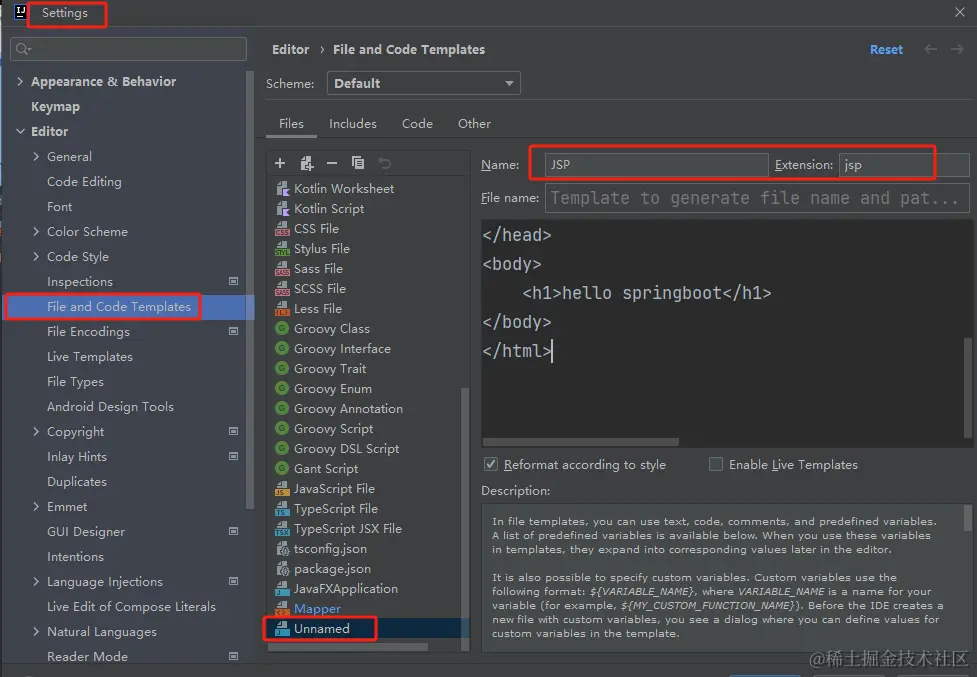The width and height of the screenshot is (977, 677).
Task: Click the Remove Template minus icon
Action: (x=331, y=163)
